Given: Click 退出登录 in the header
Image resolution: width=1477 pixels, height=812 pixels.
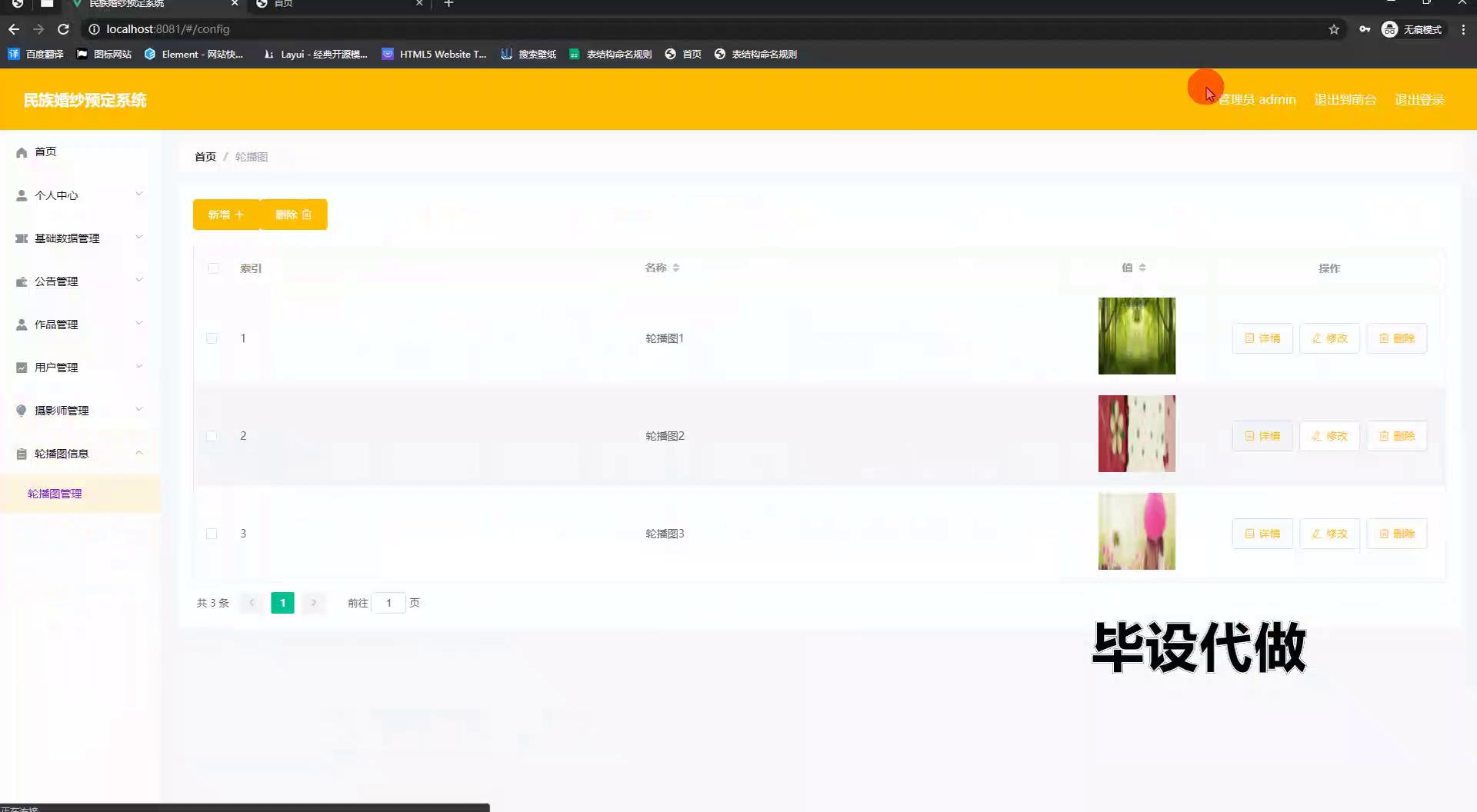Looking at the screenshot, I should pos(1419,100).
